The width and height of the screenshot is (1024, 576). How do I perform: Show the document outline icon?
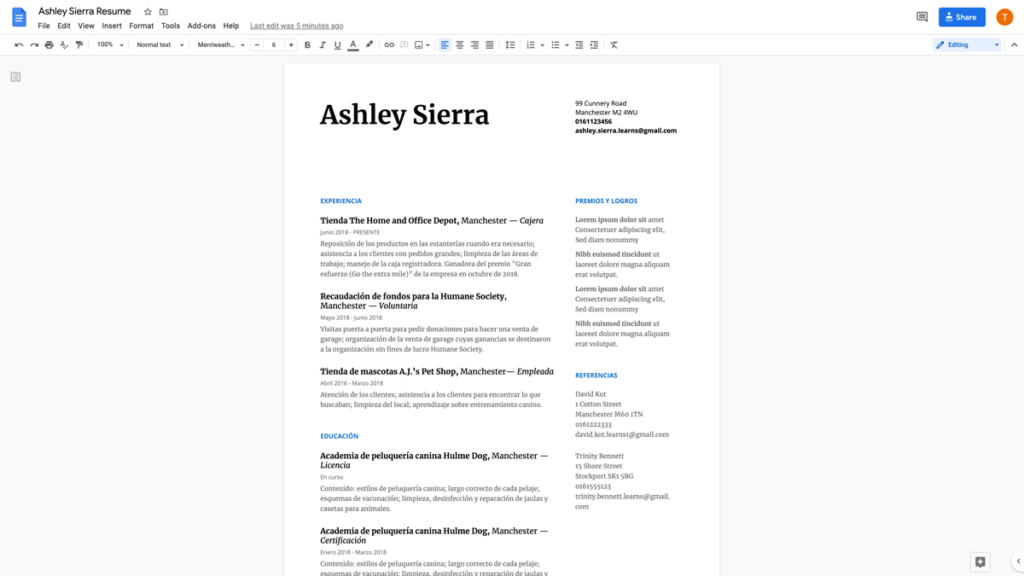pos(15,77)
